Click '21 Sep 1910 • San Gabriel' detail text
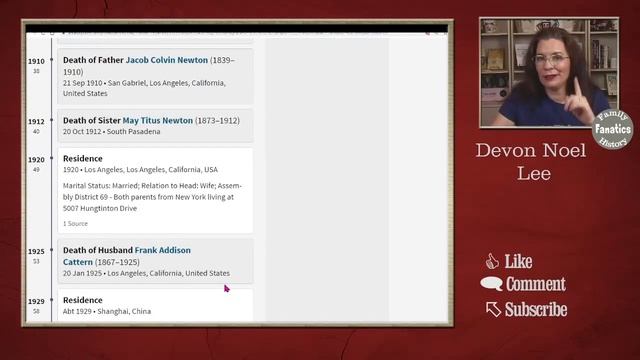This screenshot has width=640, height=360. [144, 88]
